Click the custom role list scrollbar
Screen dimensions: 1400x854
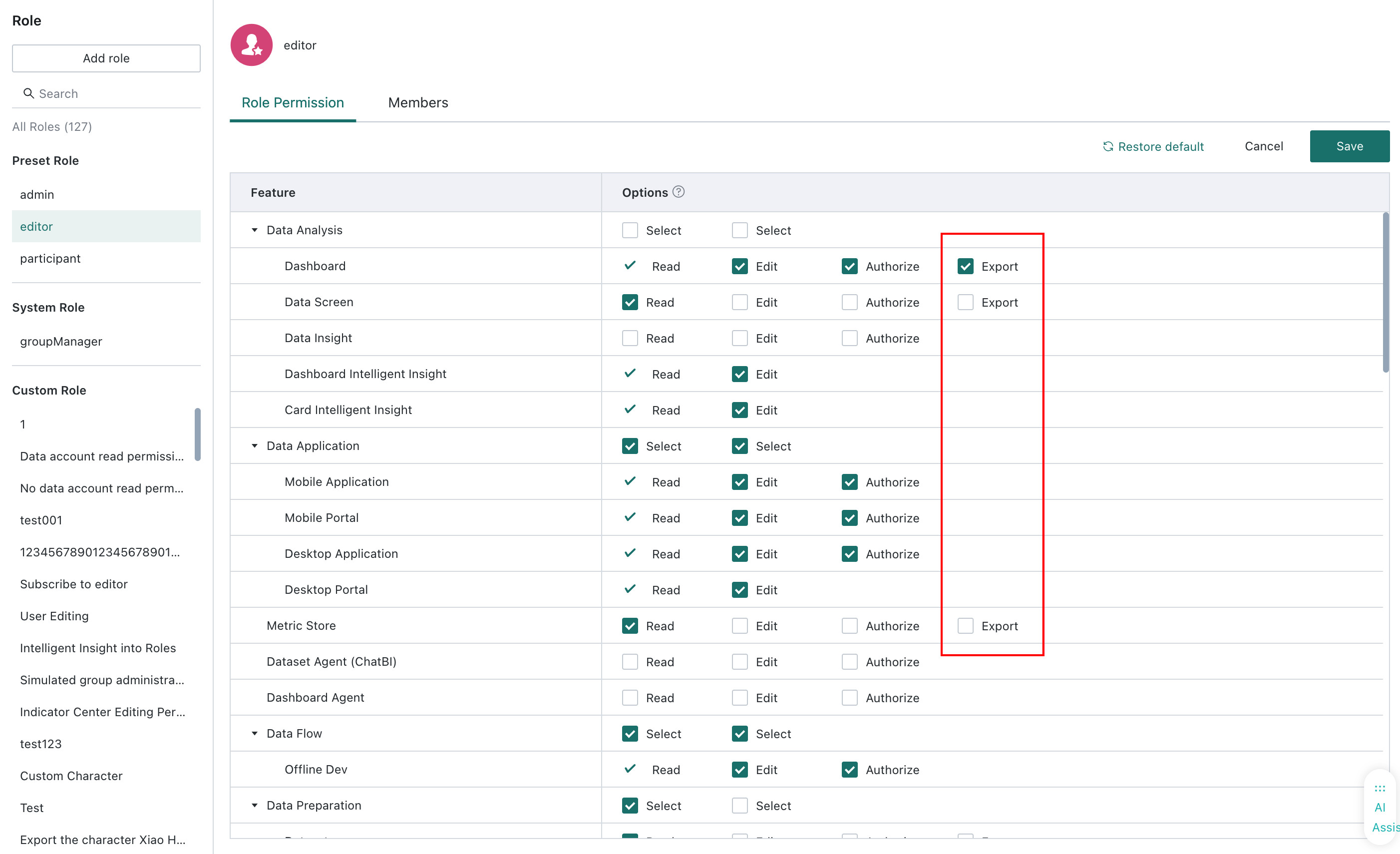coord(197,434)
